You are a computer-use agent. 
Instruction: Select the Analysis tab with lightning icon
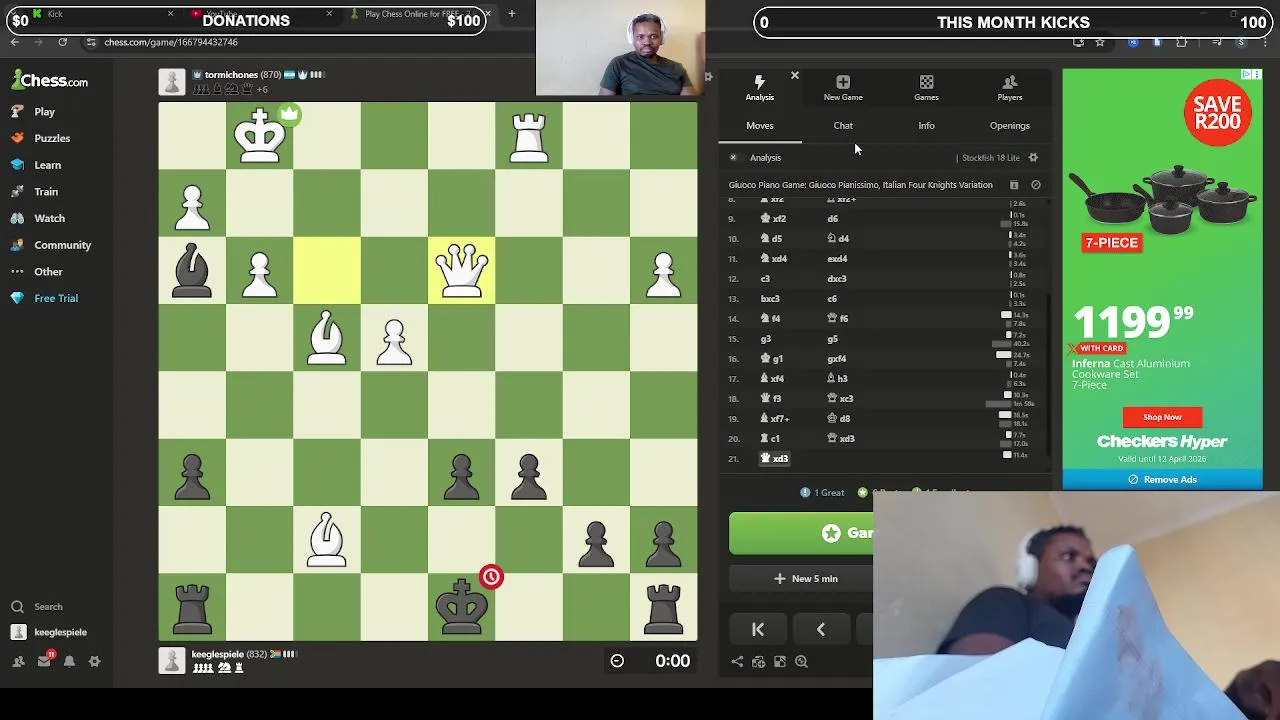759,88
